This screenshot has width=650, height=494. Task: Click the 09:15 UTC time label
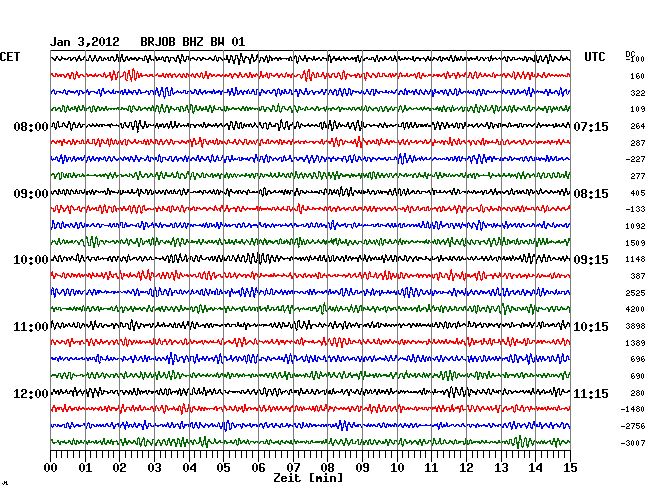(591, 260)
